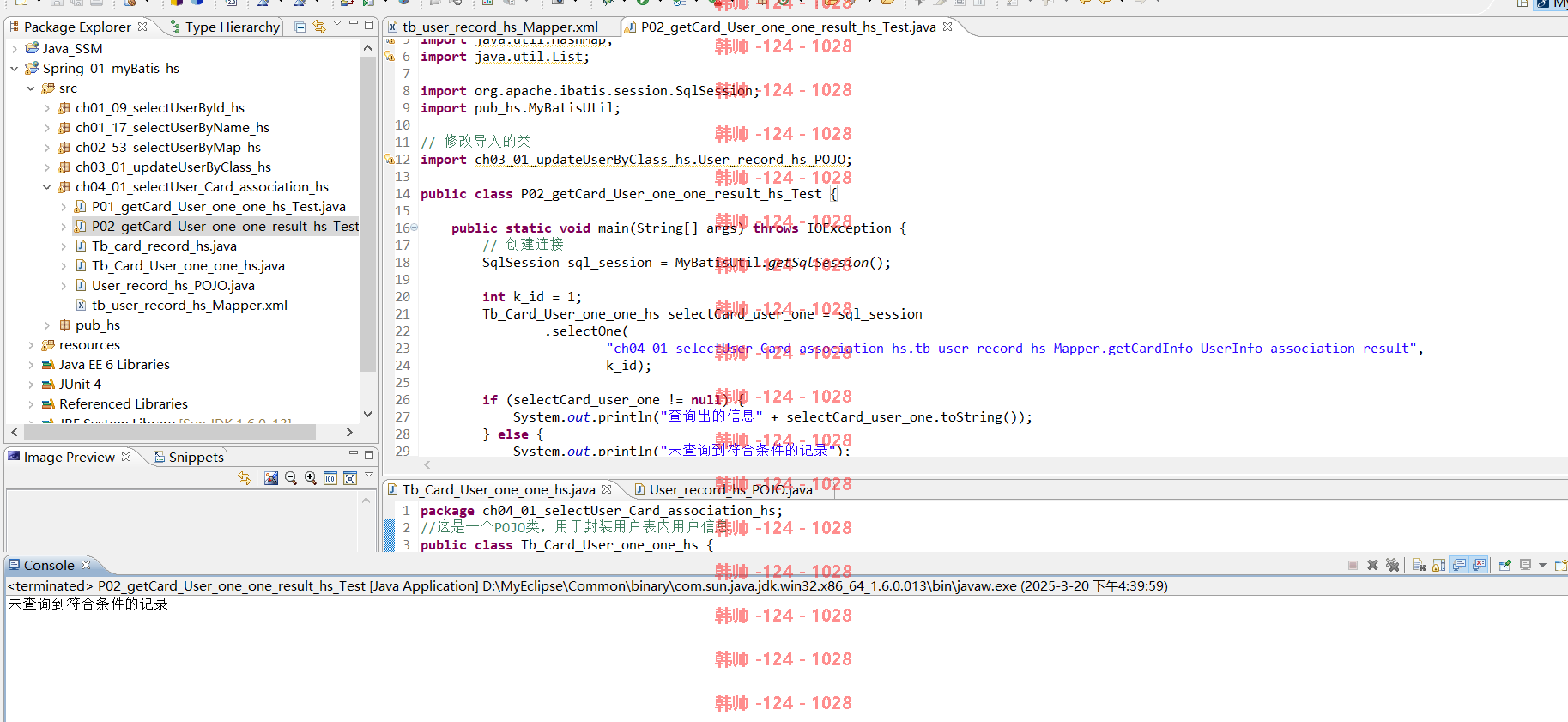Display selected console icon
Viewport: 1568px width, 722px height.
pos(1526,565)
